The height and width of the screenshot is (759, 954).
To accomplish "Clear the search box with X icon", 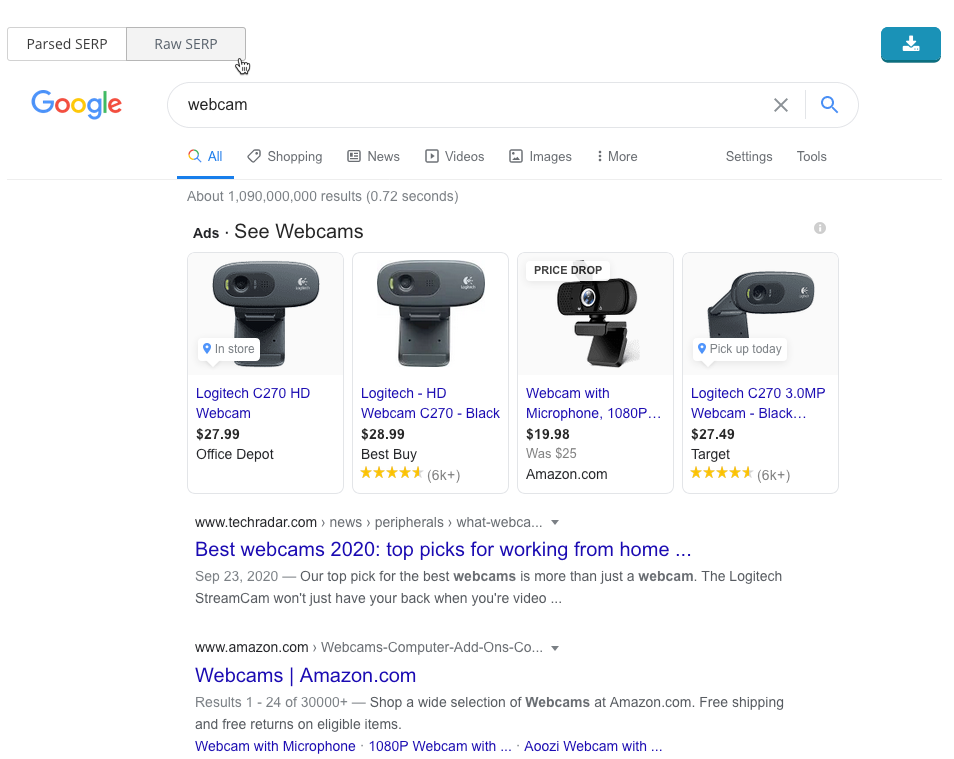I will point(781,105).
